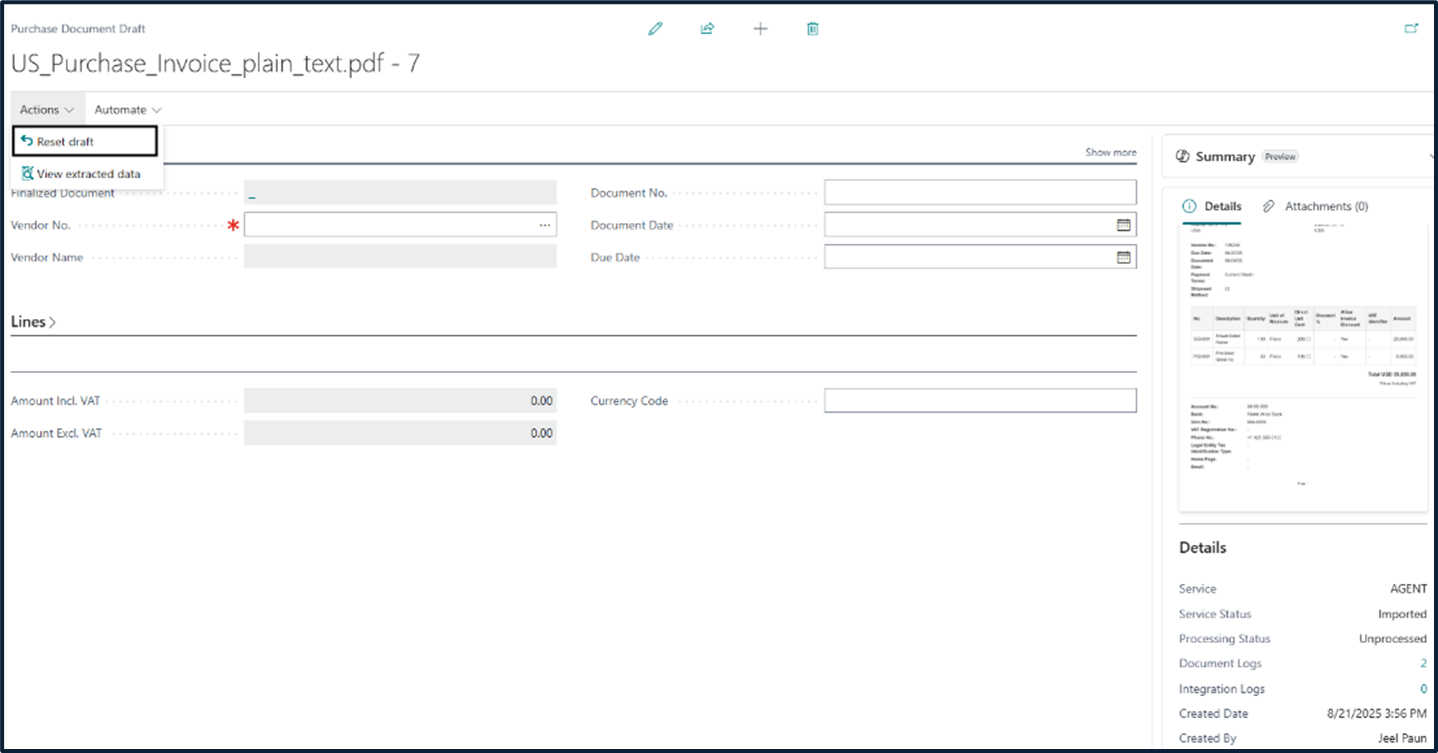Viewport: 1438px width, 753px height.
Task: Open the Integration Logs count link
Action: tap(1423, 689)
